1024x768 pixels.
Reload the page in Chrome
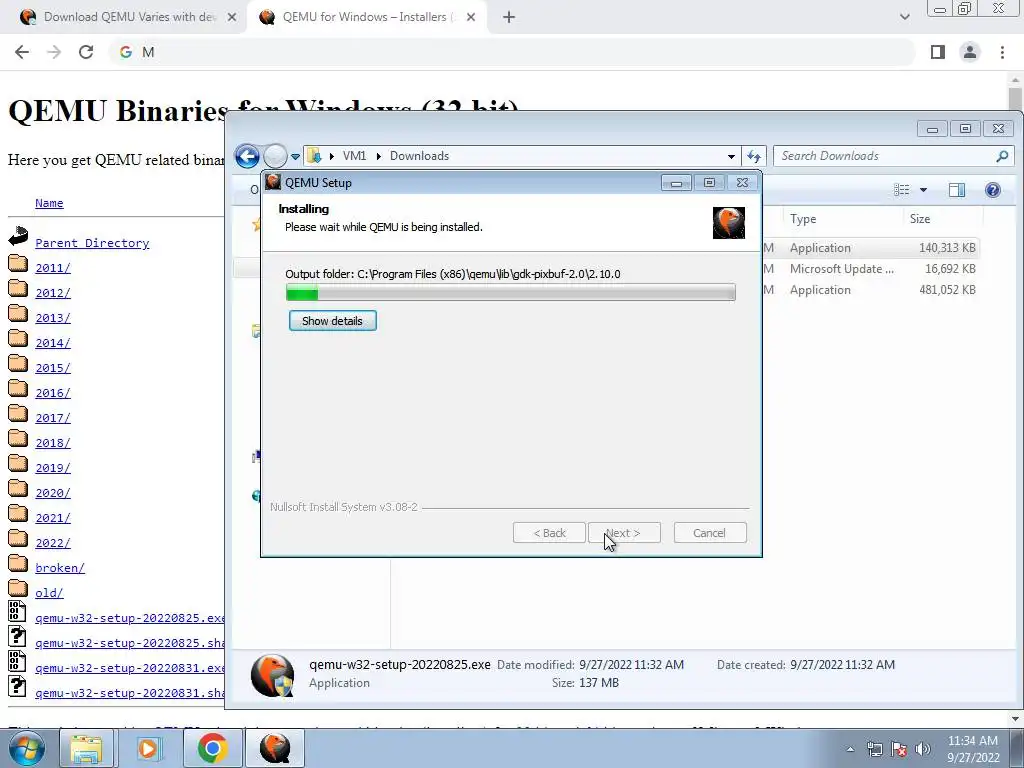click(86, 52)
